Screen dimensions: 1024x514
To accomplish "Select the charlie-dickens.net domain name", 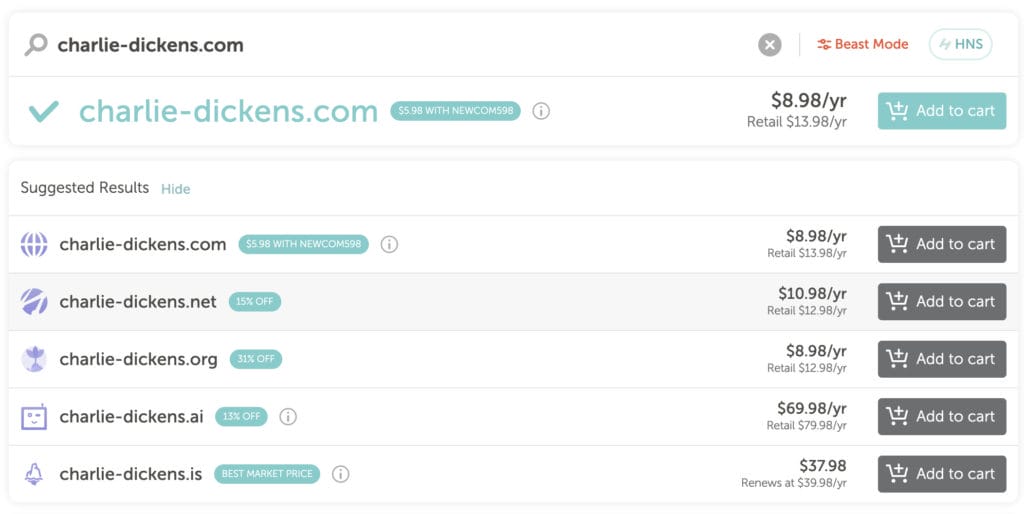I will [138, 302].
